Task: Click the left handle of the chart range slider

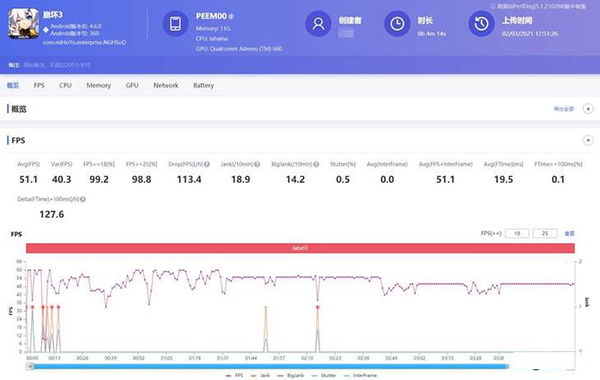Action: click(30, 367)
